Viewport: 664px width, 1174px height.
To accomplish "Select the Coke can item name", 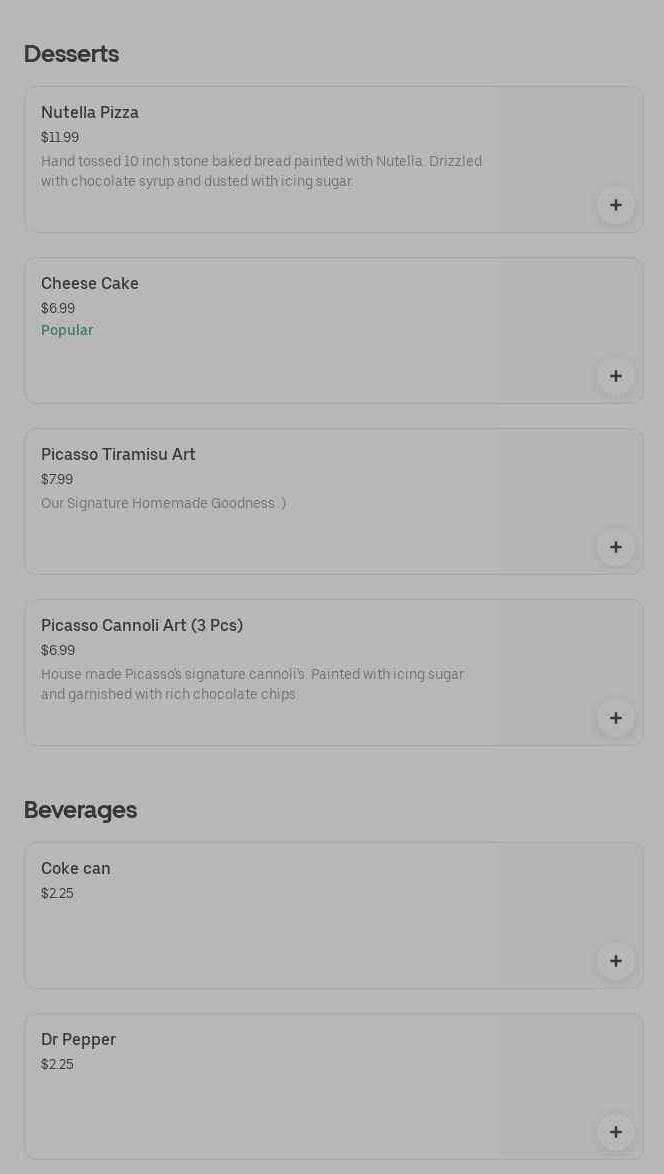I will (76, 869).
